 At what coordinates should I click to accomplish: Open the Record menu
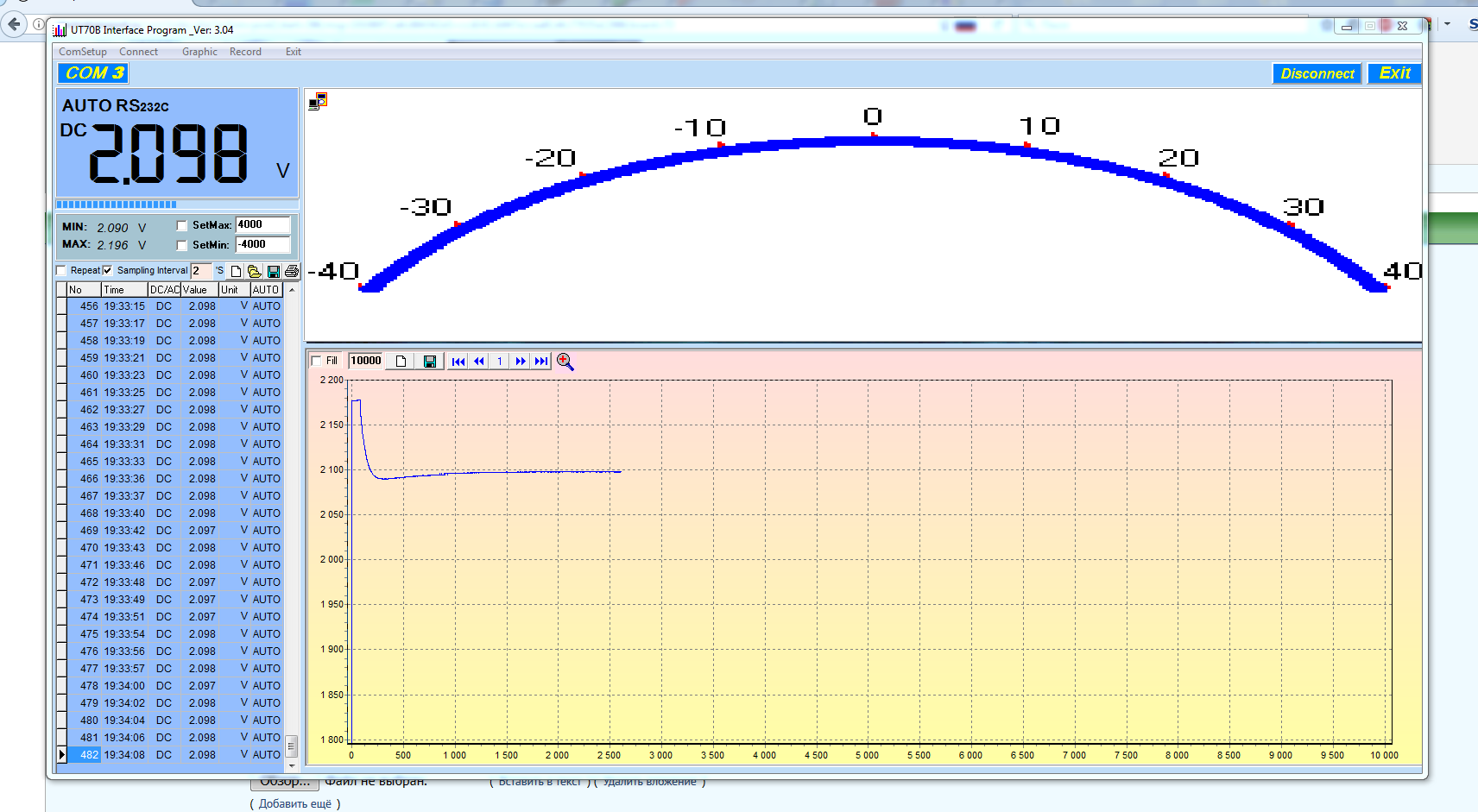(x=245, y=52)
